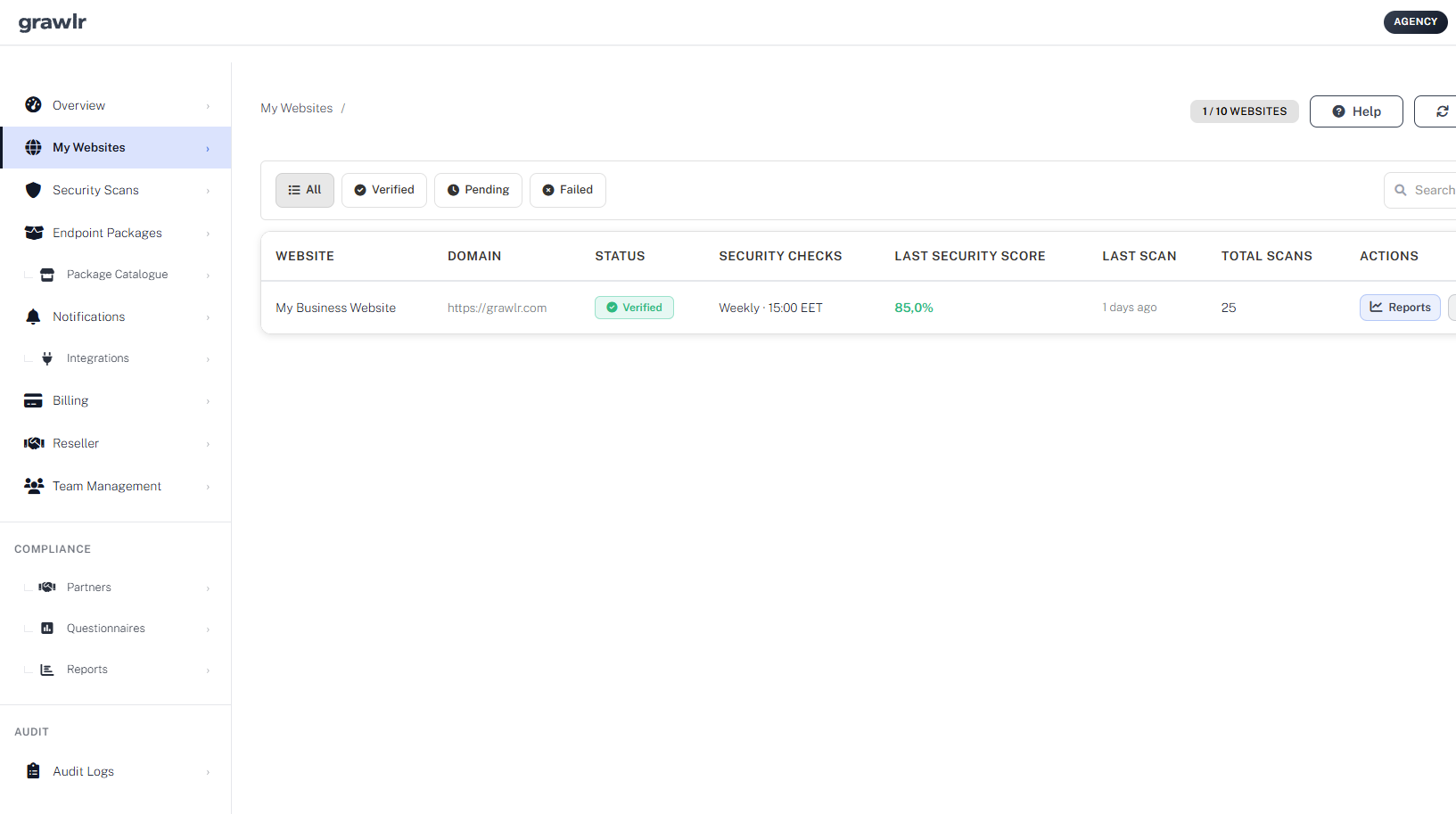Click the compliance Reports chart icon
The image size is (1456, 814).
click(x=47, y=670)
